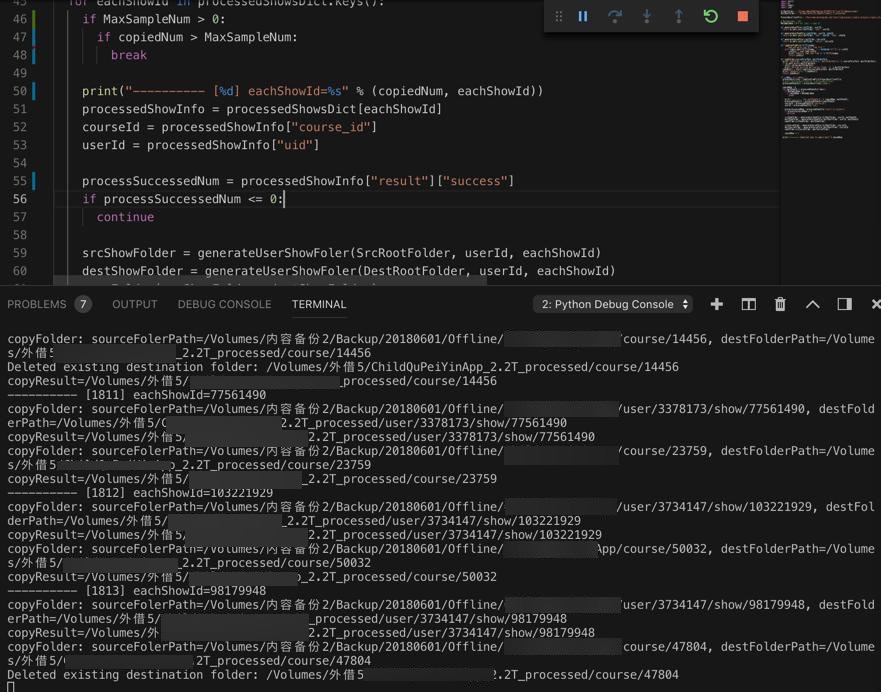
Task: Click terminal line '[1811] eachShowId=77561490'
Action: tap(137, 395)
